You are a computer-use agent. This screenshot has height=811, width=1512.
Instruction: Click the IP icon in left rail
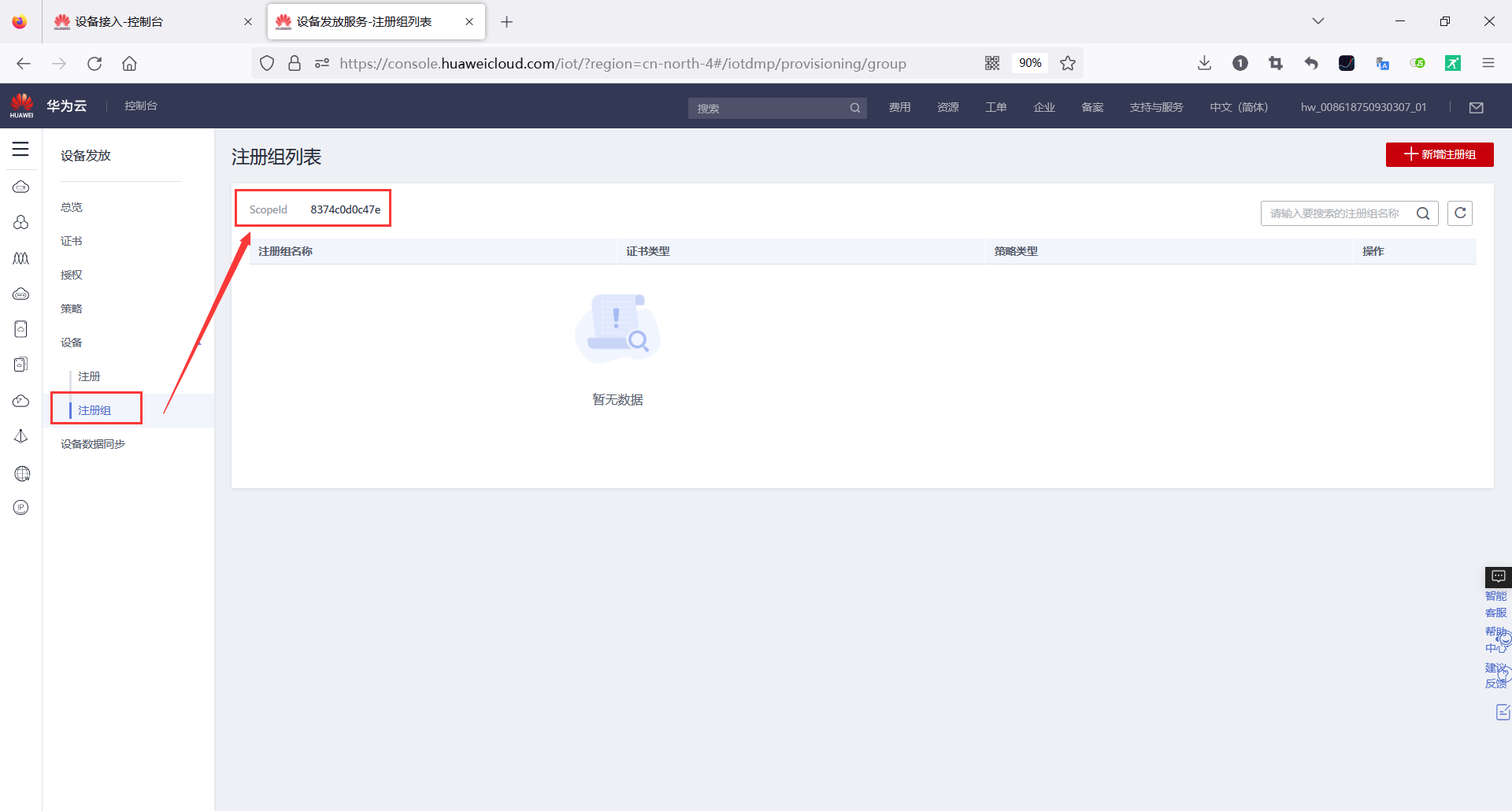pyautogui.click(x=21, y=508)
